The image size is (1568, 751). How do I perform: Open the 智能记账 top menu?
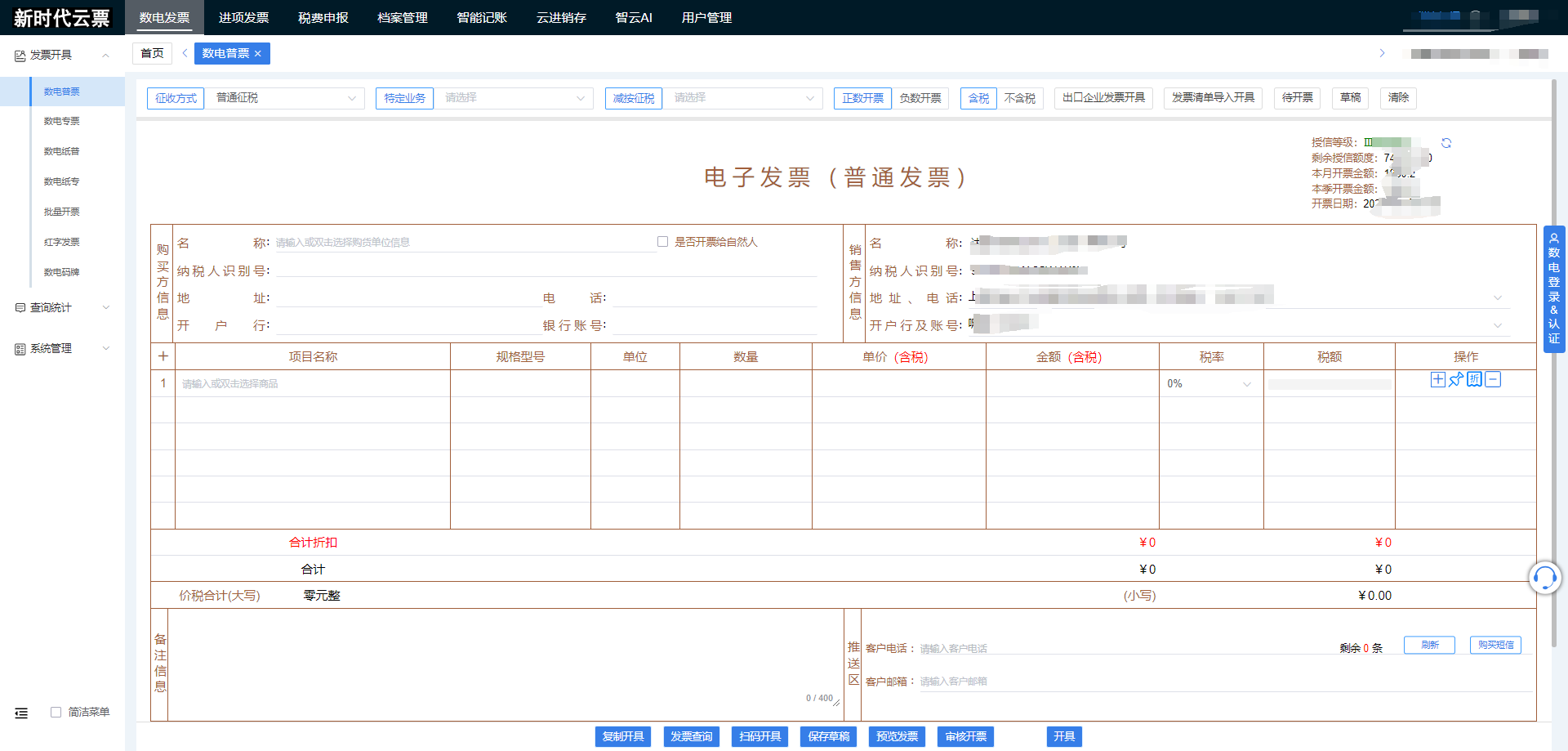point(482,18)
